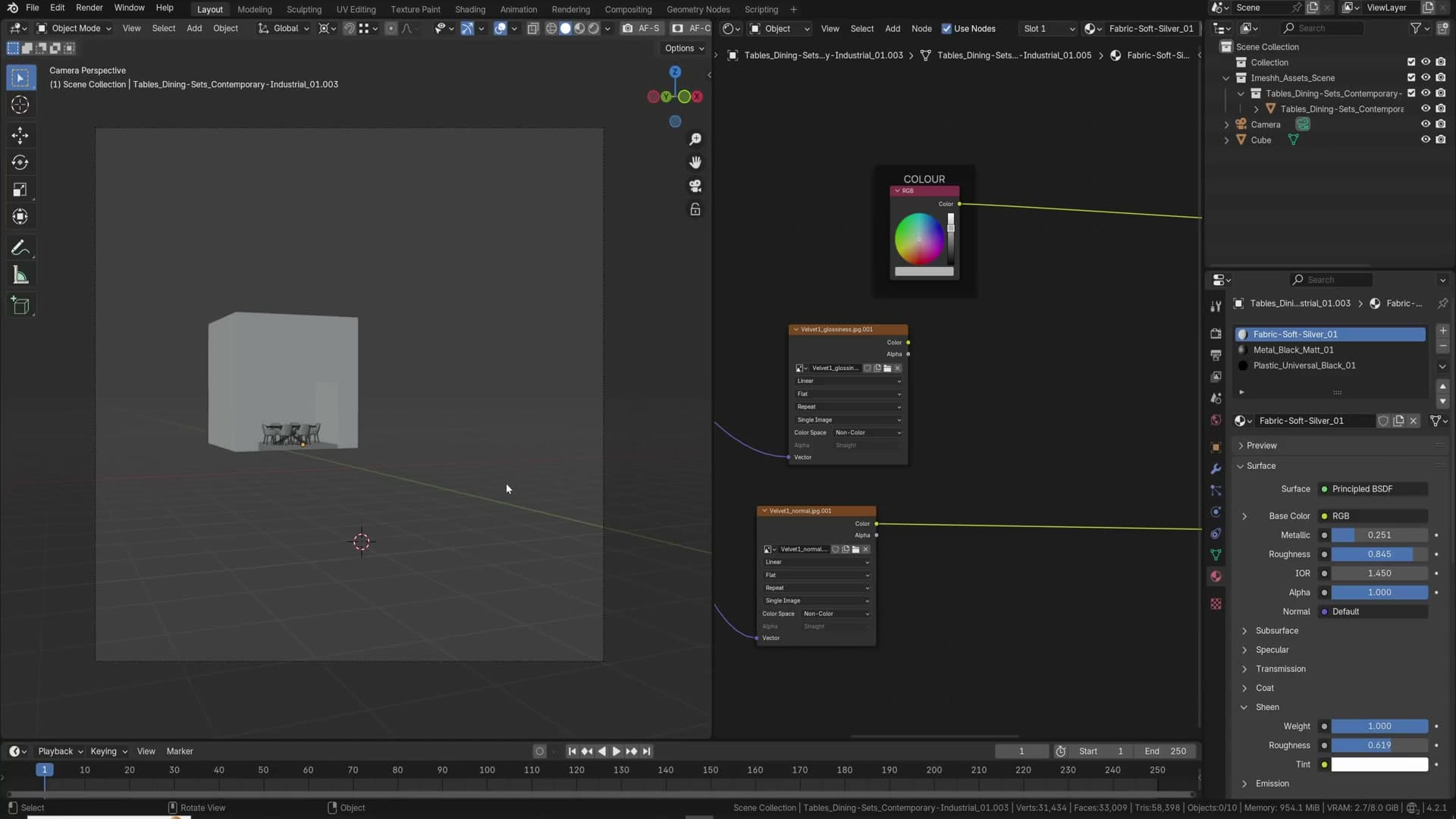Toggle visibility of Cube in outliner
The height and width of the screenshot is (819, 1456).
(x=1426, y=140)
